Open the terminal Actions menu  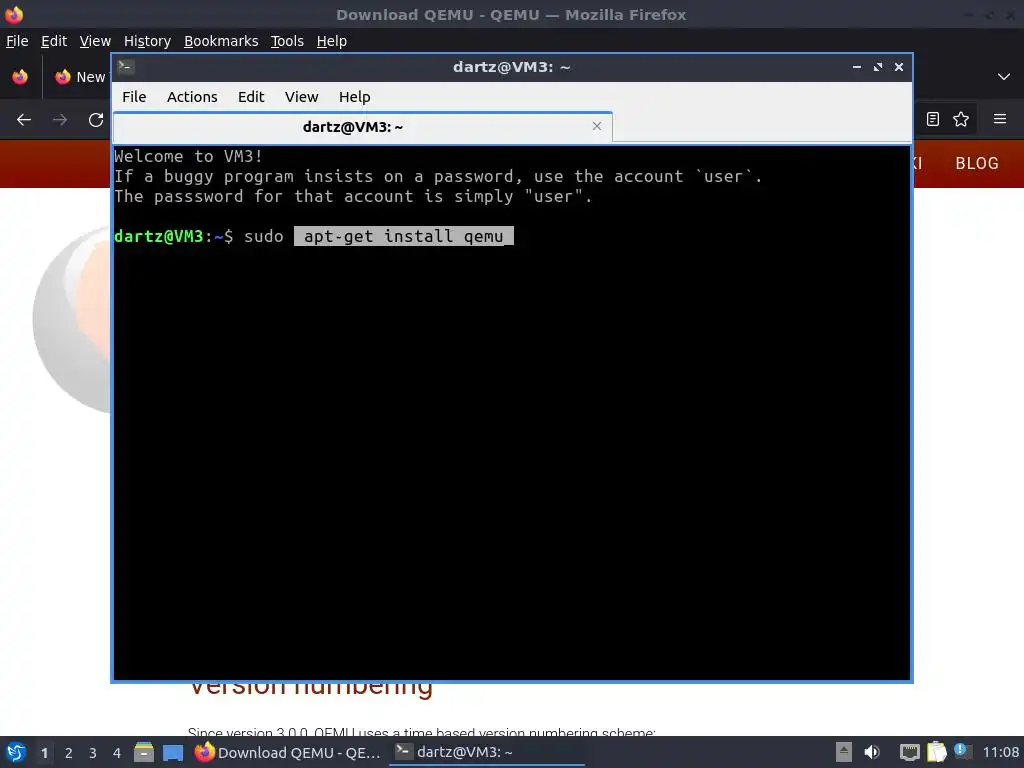192,97
